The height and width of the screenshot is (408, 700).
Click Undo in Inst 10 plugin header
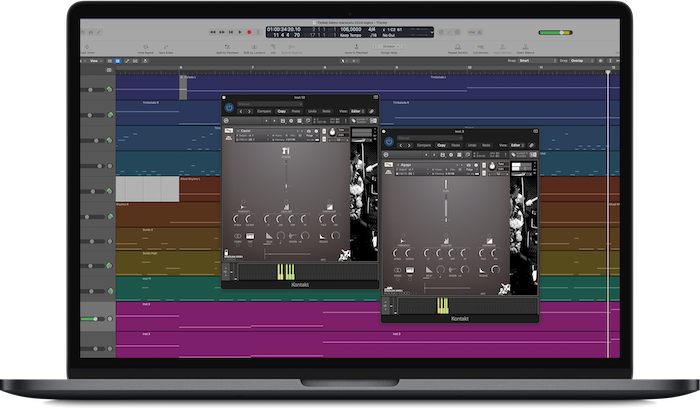pyautogui.click(x=311, y=111)
